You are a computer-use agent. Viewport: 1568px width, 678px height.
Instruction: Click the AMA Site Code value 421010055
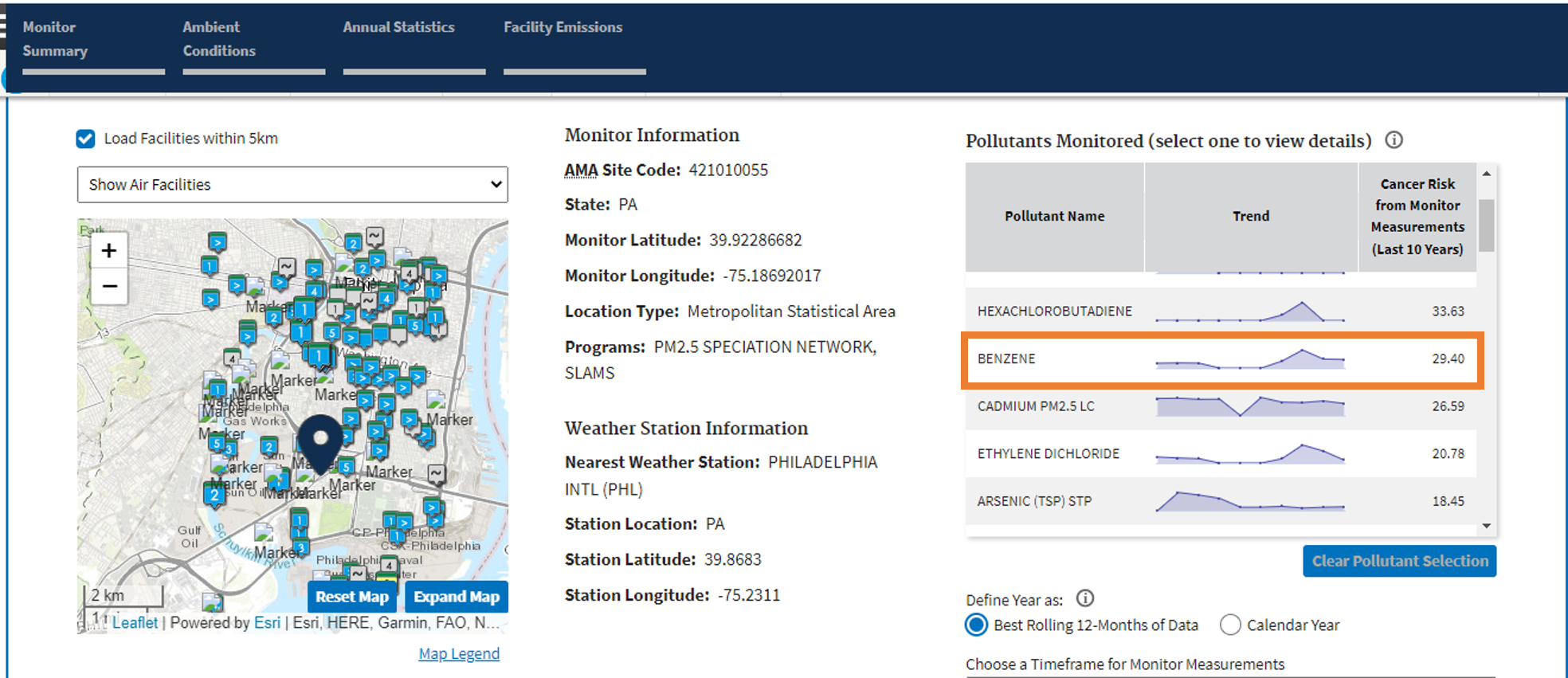pos(728,170)
